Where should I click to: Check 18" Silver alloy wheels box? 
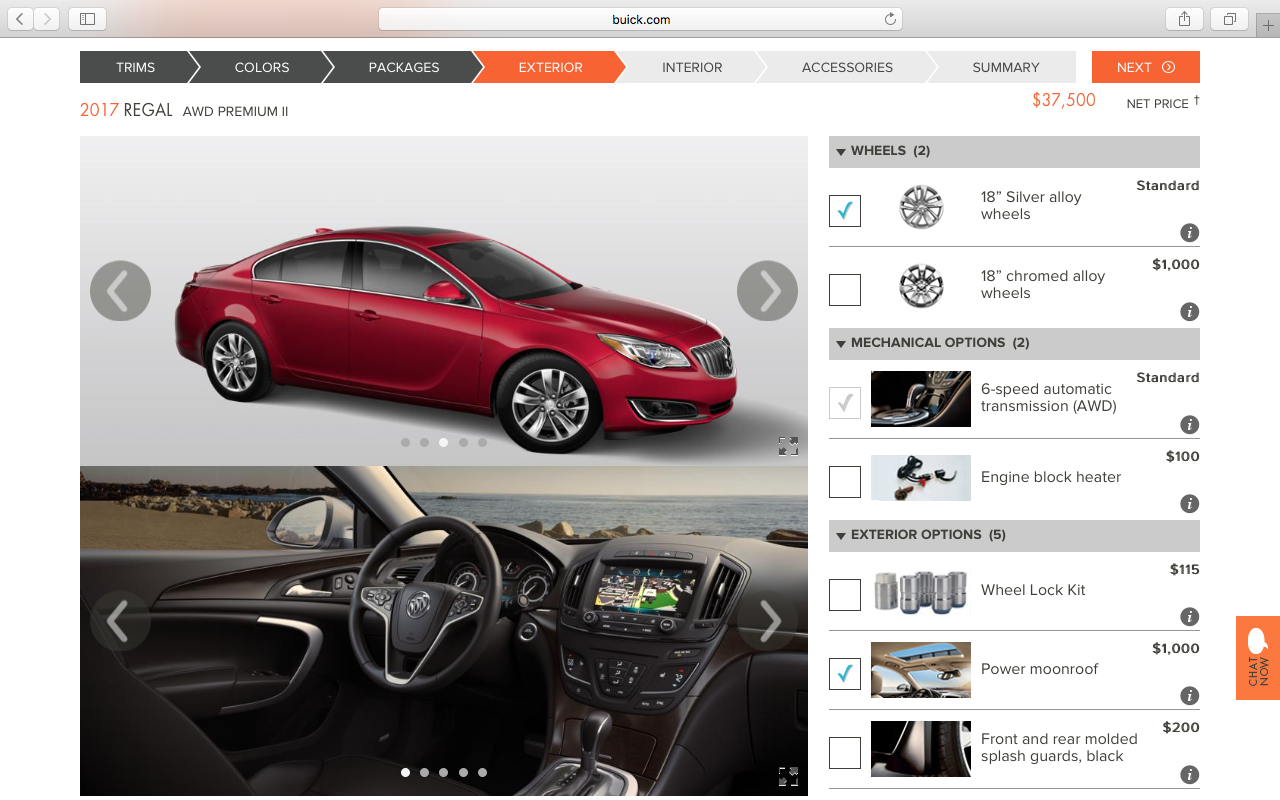tap(845, 211)
